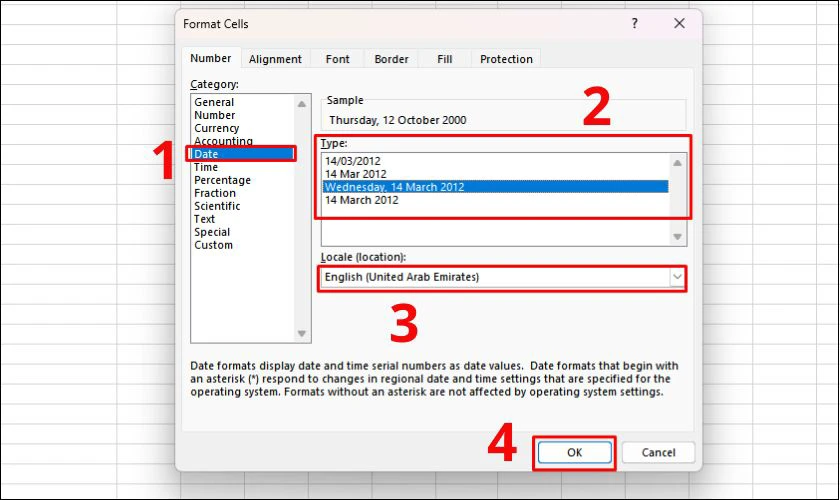Pick the 14/03/2012 date format
This screenshot has width=840, height=500.
point(352,161)
